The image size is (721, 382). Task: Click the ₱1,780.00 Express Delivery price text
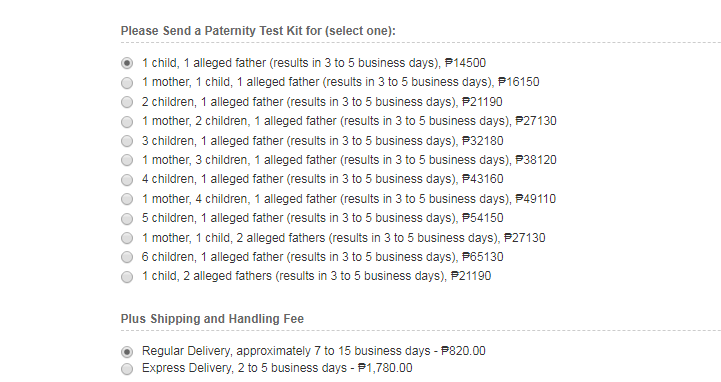coord(385,368)
